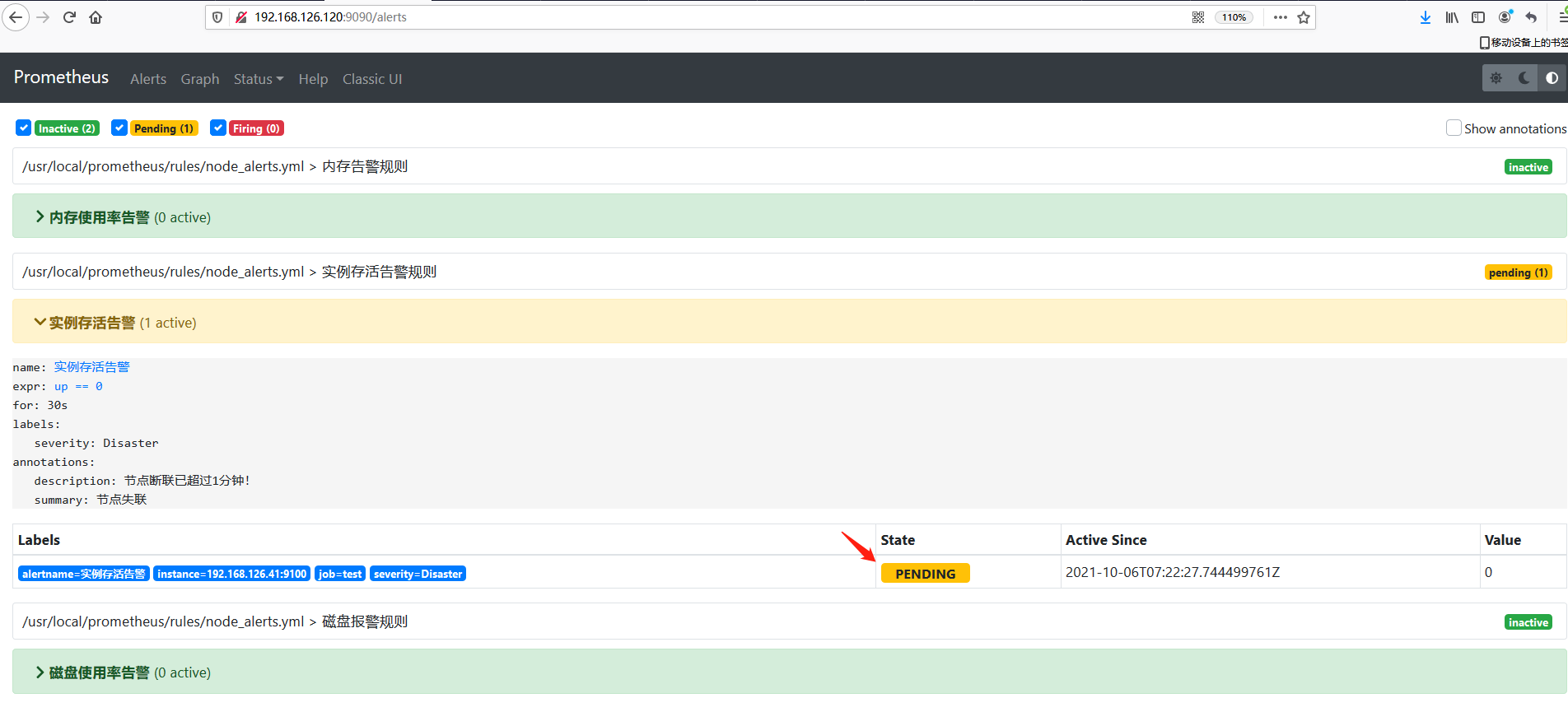
Task: Switch to Classic UI
Action: point(372,79)
